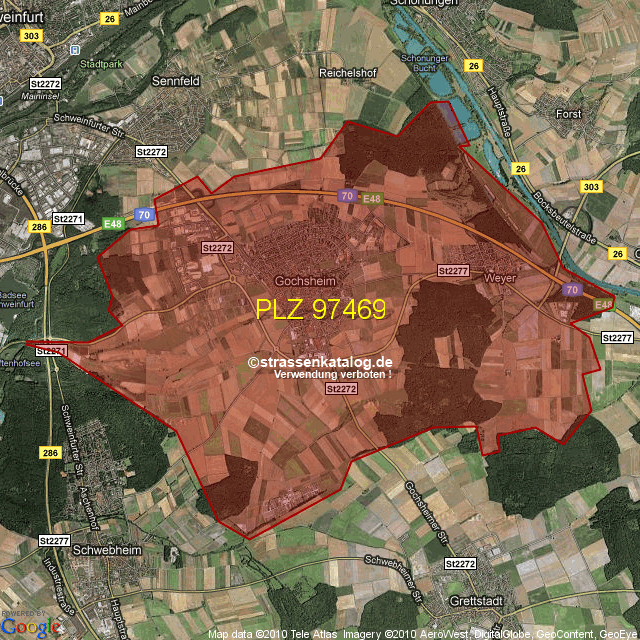Select the 303 road shield below Forst
The image size is (640, 640).
(x=591, y=187)
